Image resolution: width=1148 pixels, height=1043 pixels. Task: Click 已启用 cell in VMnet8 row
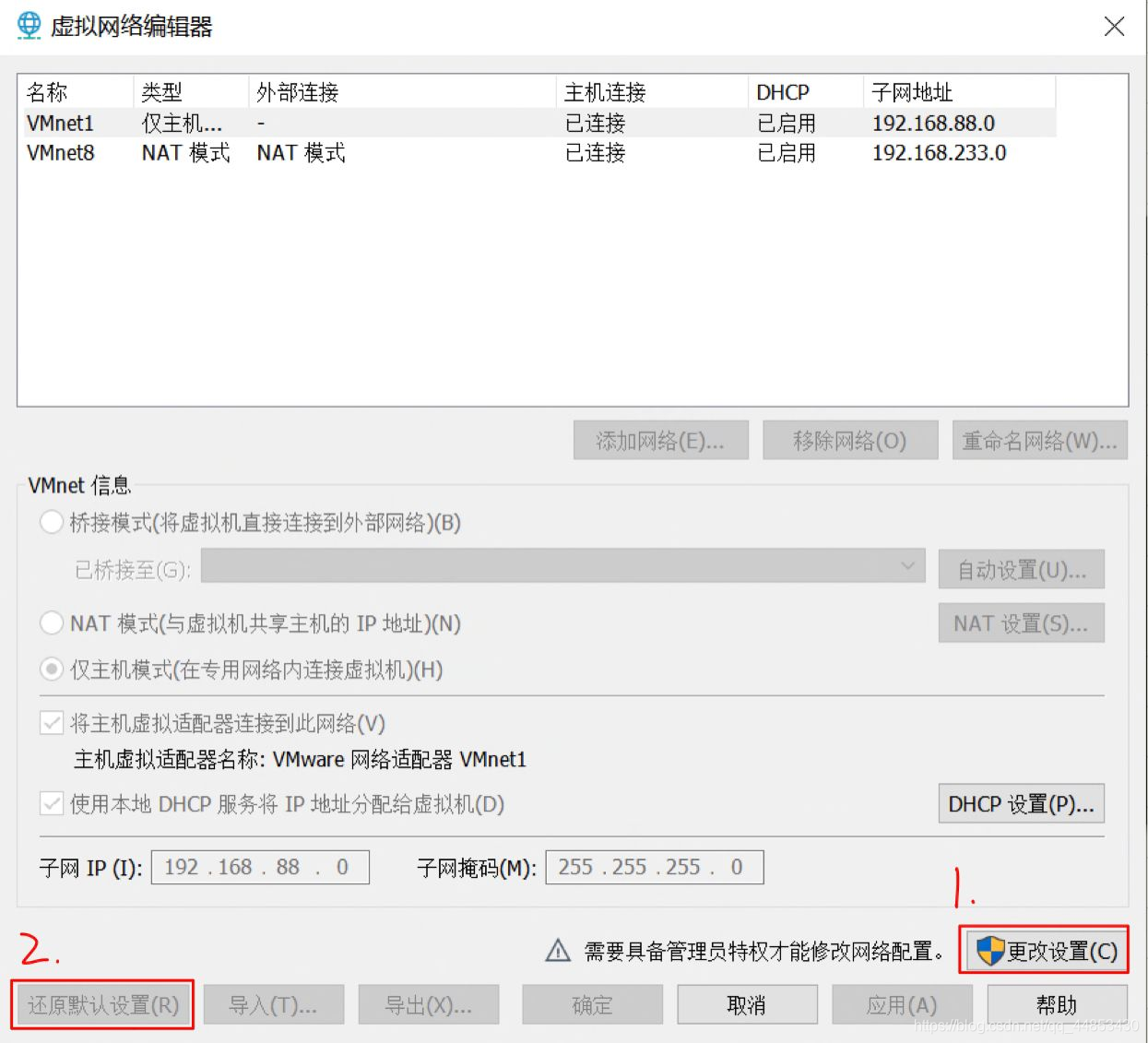(787, 152)
